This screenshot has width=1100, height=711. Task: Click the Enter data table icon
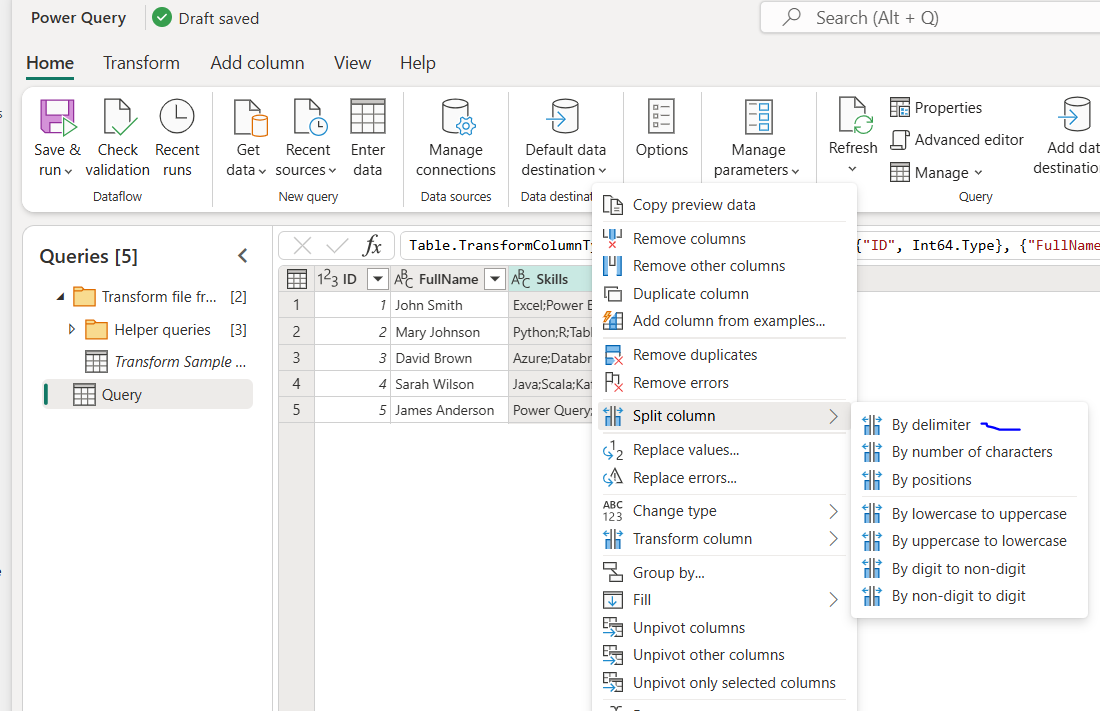[x=367, y=118]
